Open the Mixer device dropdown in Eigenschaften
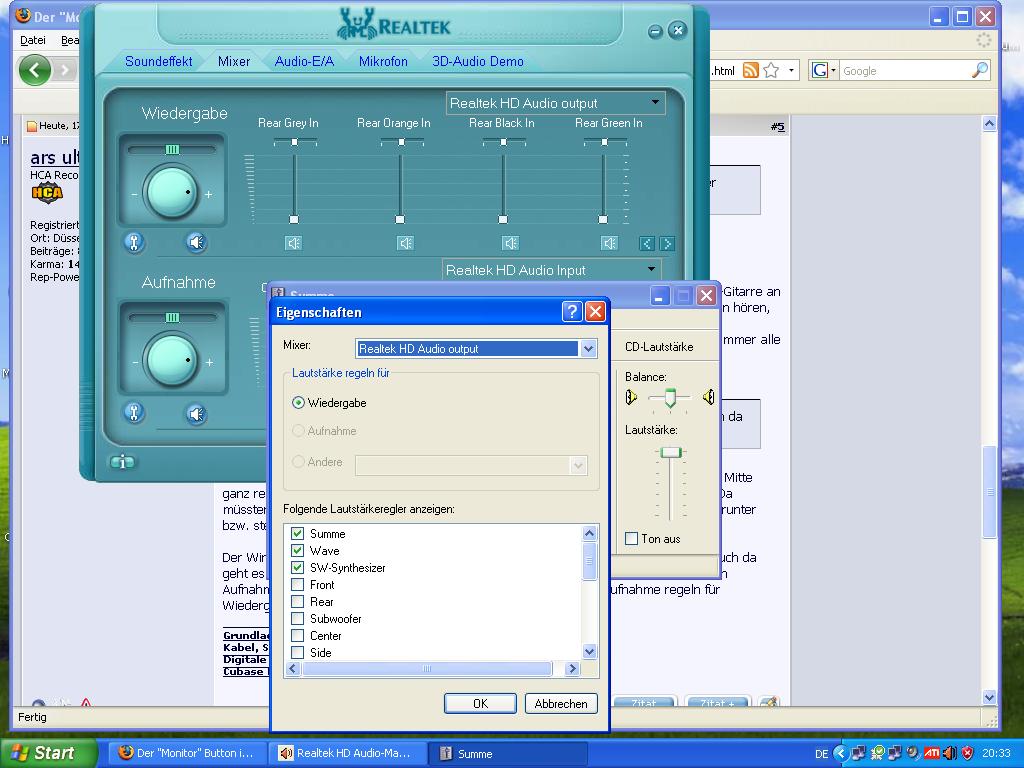Viewport: 1024px width, 768px height. [x=588, y=349]
